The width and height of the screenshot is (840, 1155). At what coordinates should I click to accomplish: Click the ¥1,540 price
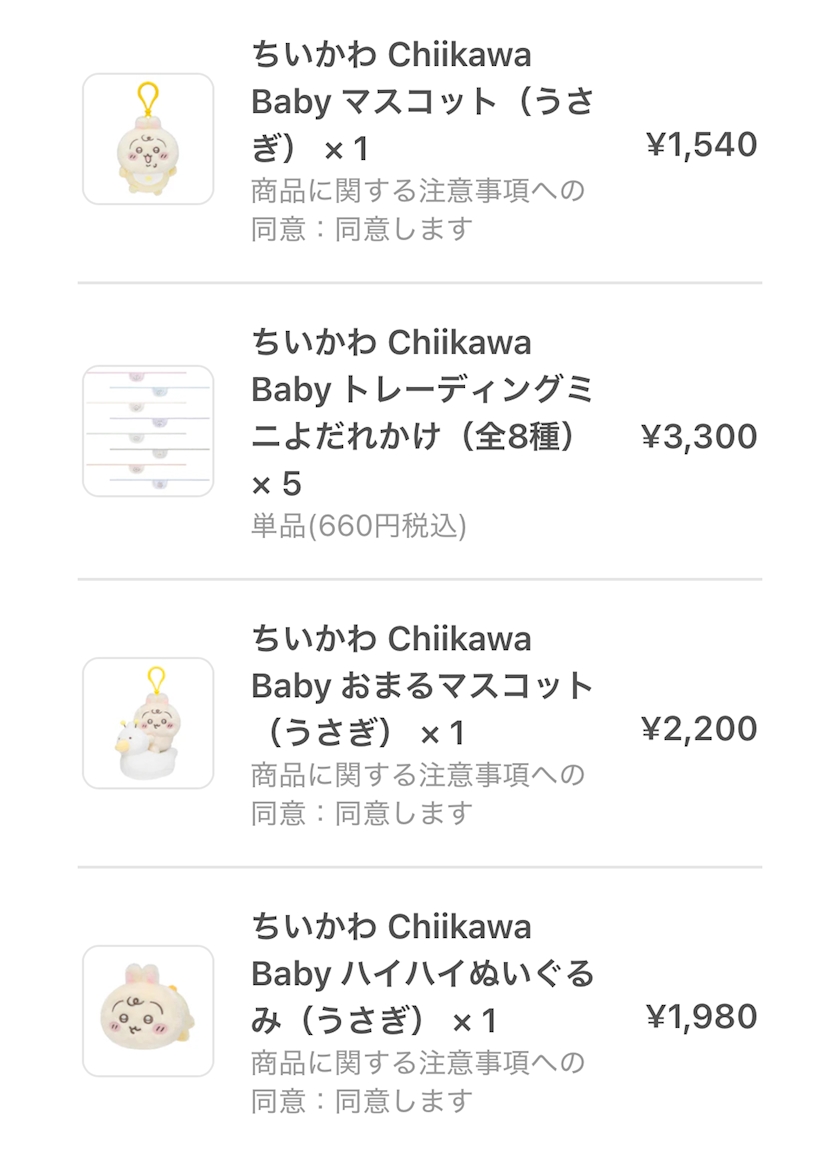[701, 145]
